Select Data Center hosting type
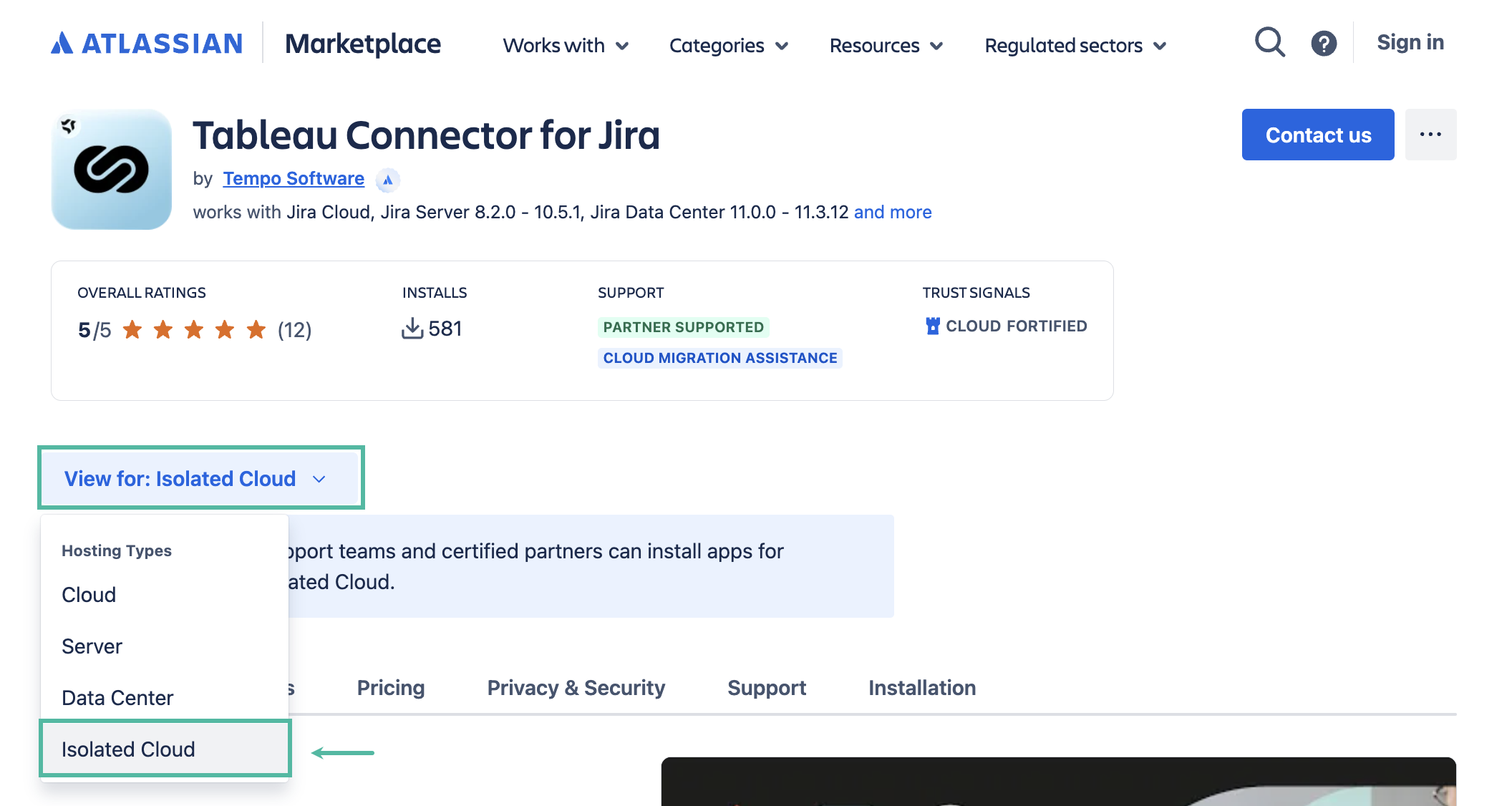The width and height of the screenshot is (1512, 806). [165, 698]
